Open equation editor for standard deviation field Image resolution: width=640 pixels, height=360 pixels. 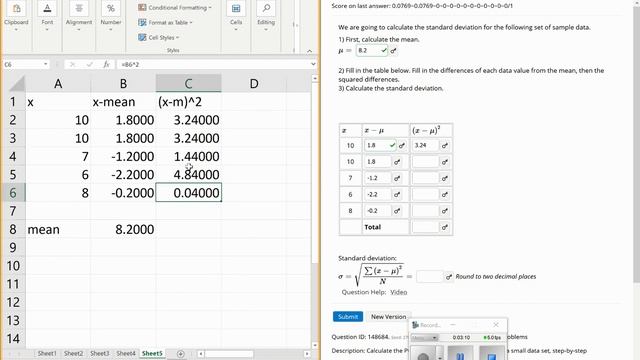pos(449,277)
